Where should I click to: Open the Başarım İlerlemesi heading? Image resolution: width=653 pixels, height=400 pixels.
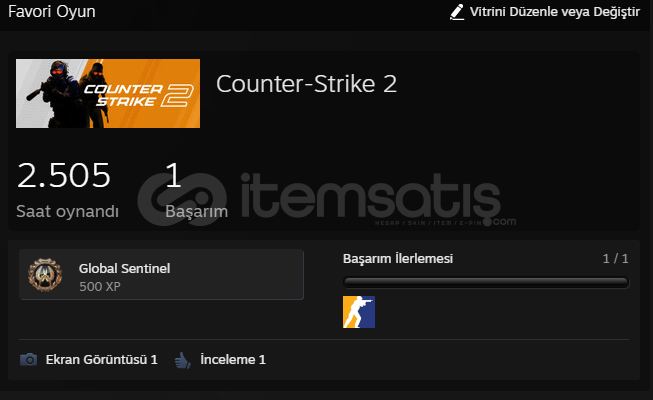pyautogui.click(x=398, y=259)
